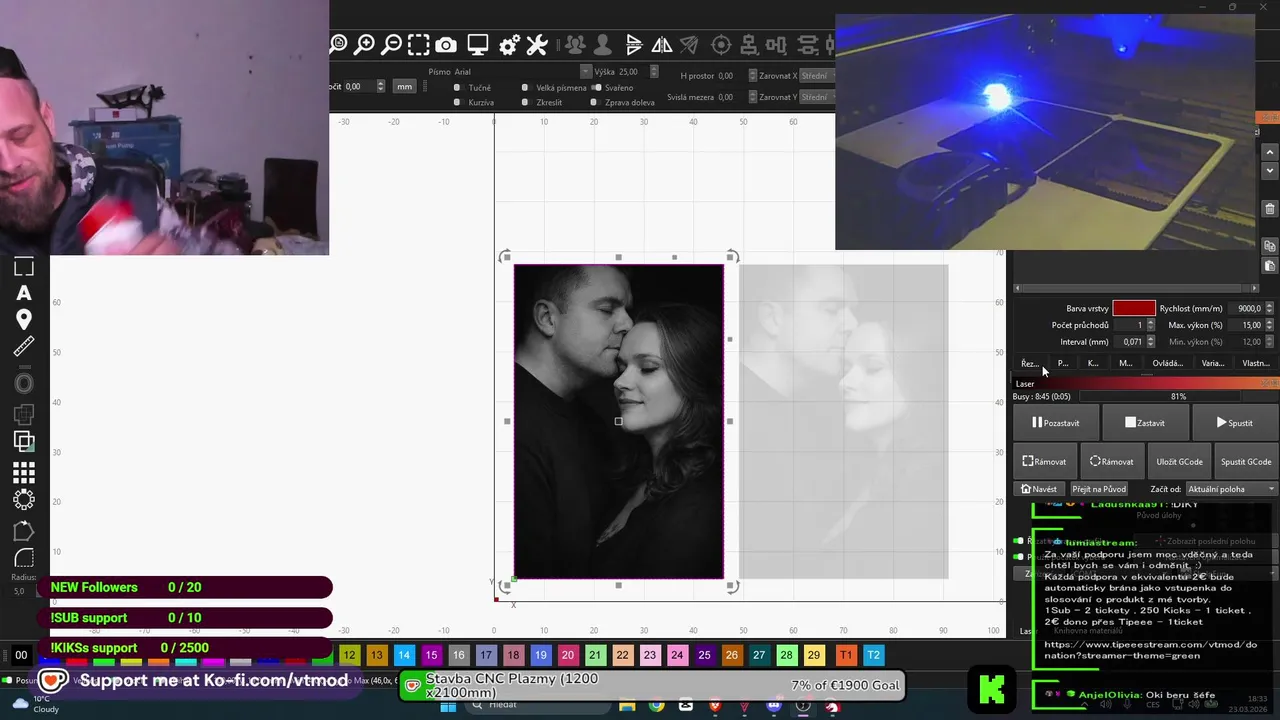1280x720 pixels.
Task: Zoom to page magnifier icon
Action: coord(338,44)
